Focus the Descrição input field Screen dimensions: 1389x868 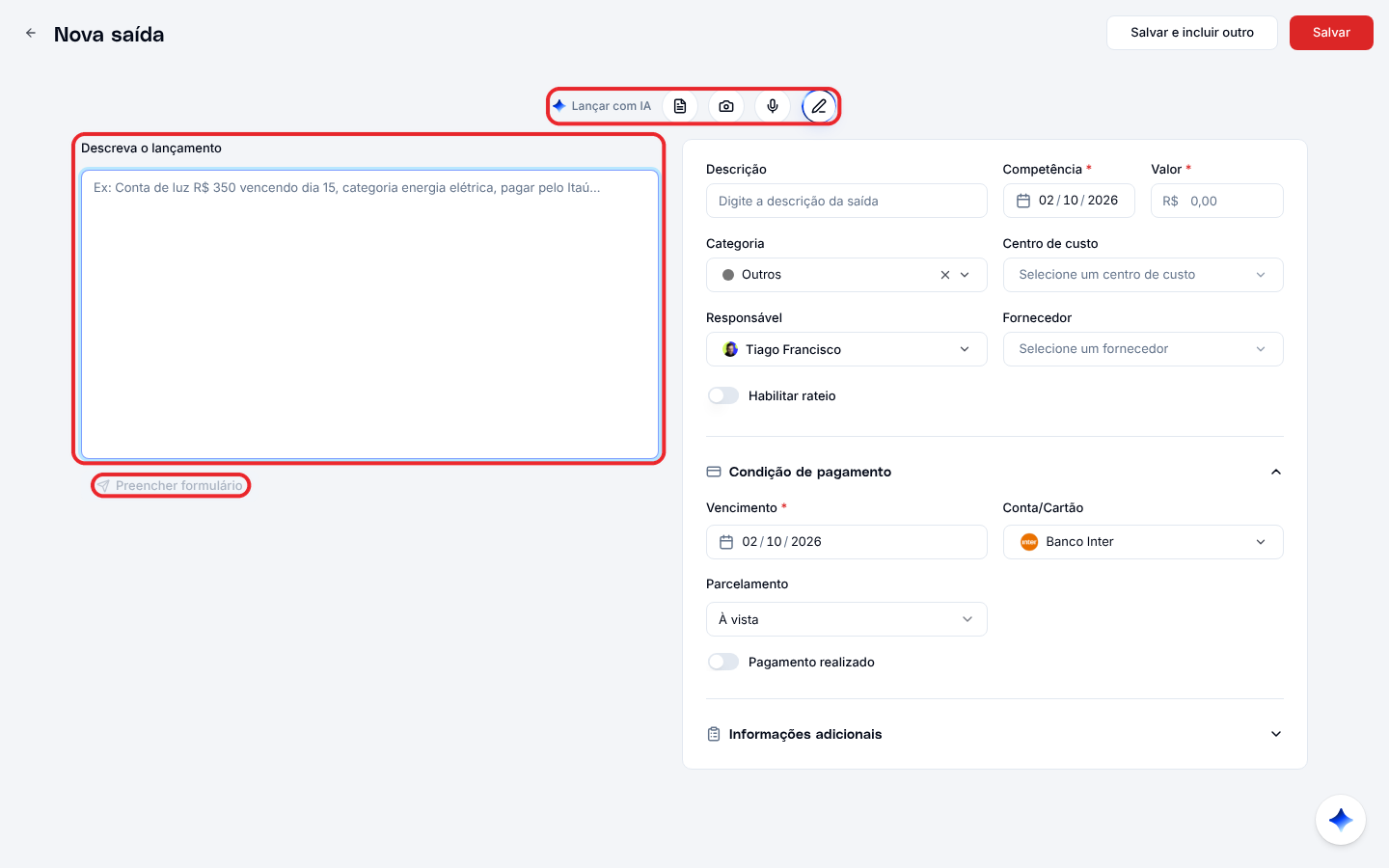coord(846,201)
